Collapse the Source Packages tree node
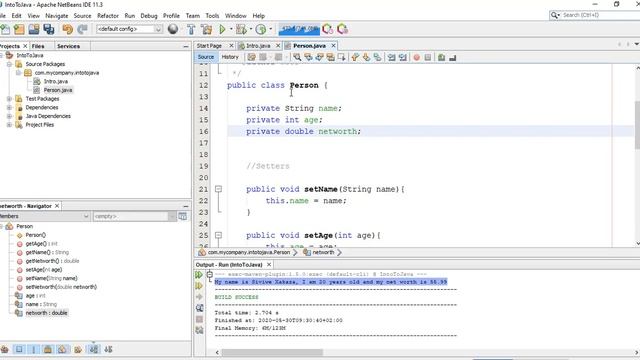The image size is (640, 360). tap(9, 64)
